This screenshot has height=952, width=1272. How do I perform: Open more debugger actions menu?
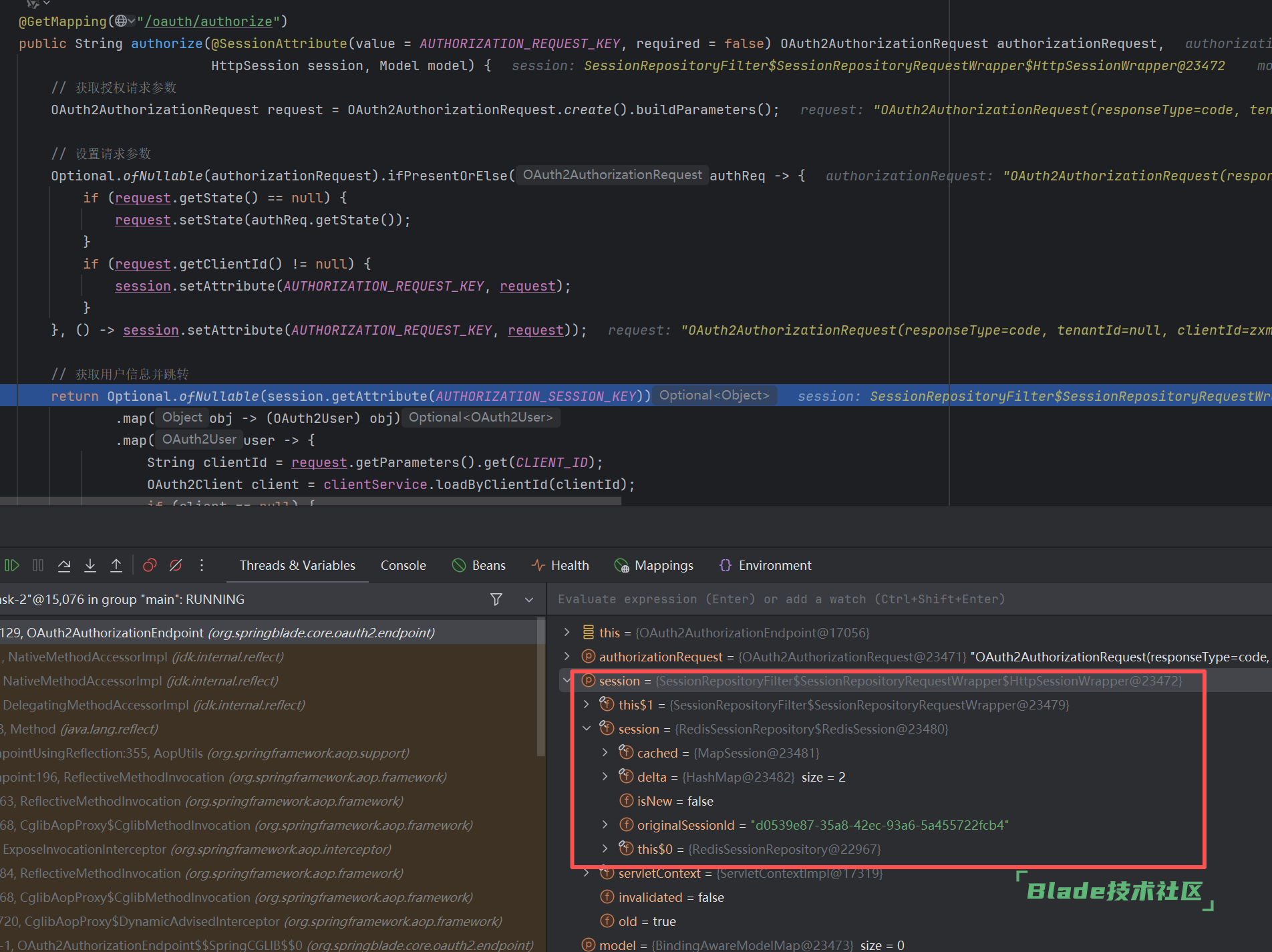(202, 565)
